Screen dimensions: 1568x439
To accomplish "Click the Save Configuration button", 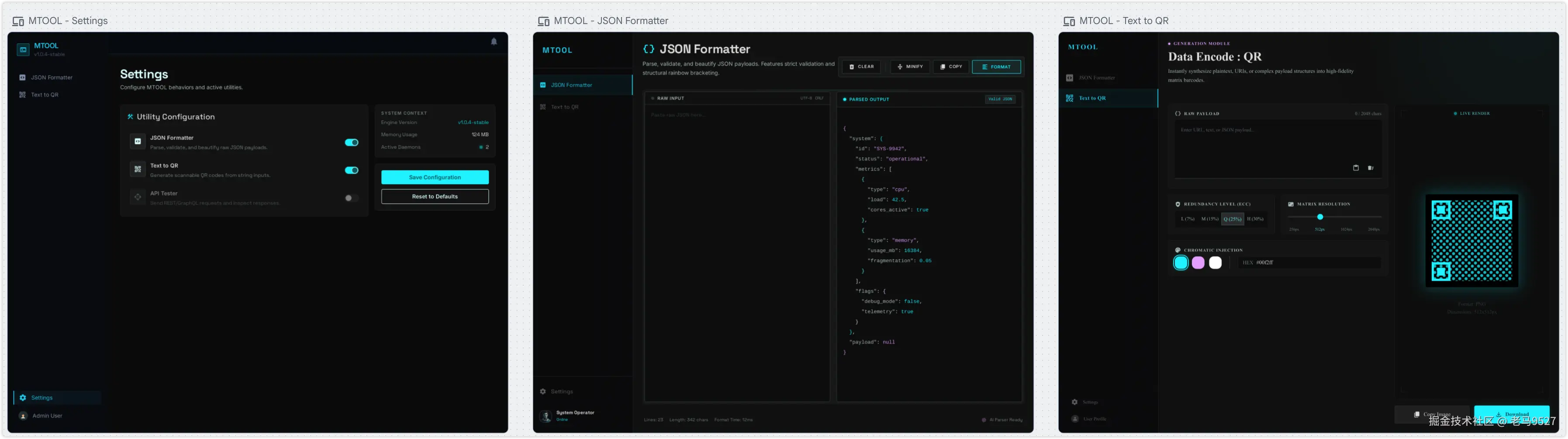I will [435, 177].
